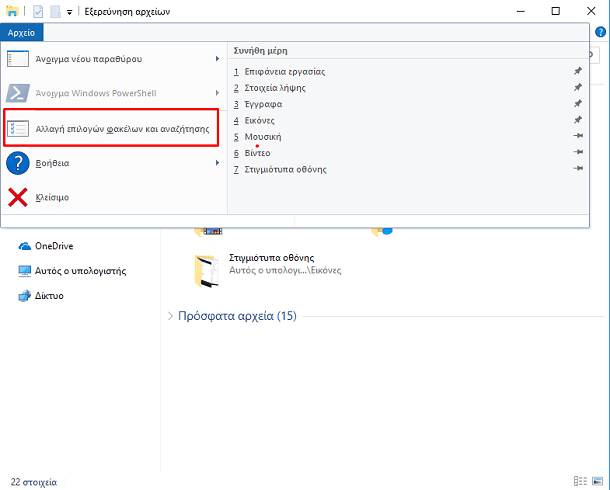Pin Στιγμιότυπα οθόνης using its pin icon
This screenshot has height=490, width=610.
pyautogui.click(x=578, y=168)
